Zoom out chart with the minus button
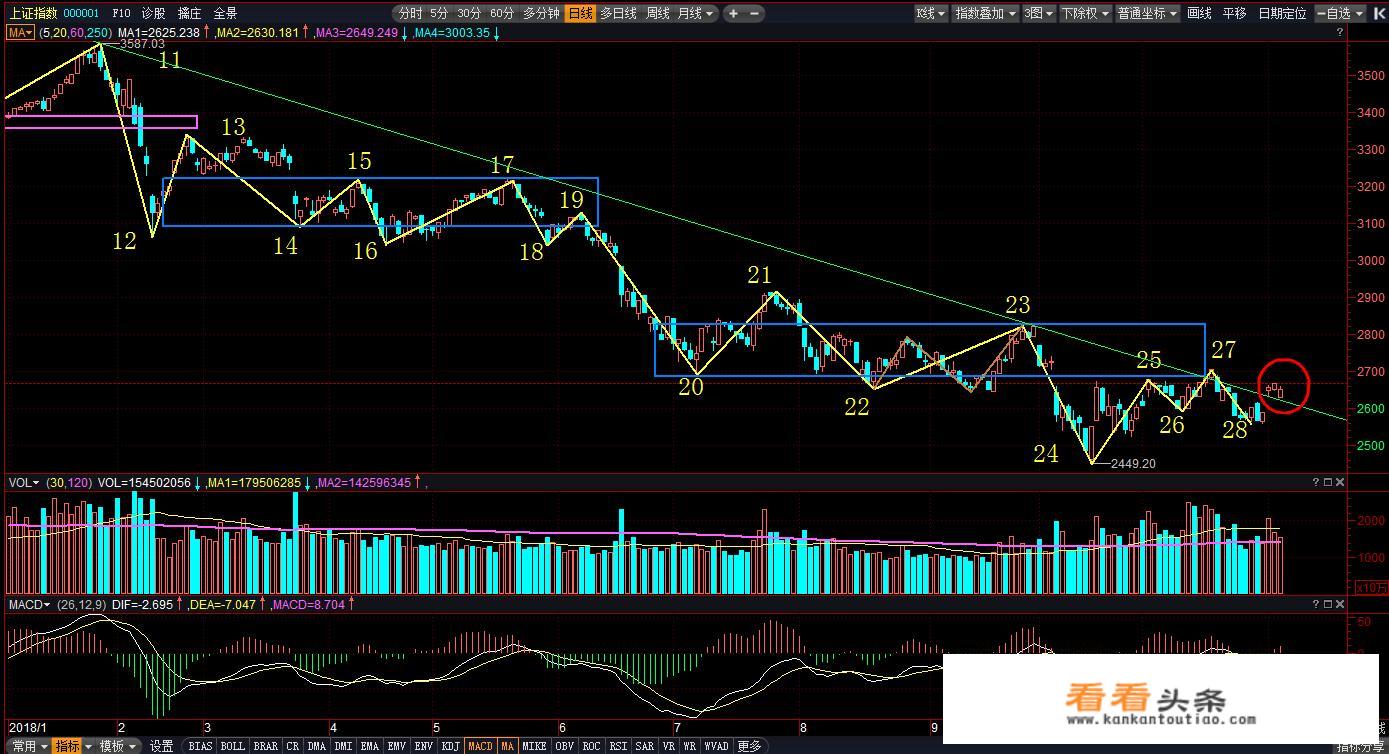Screen dimensions: 1389x754 point(754,14)
